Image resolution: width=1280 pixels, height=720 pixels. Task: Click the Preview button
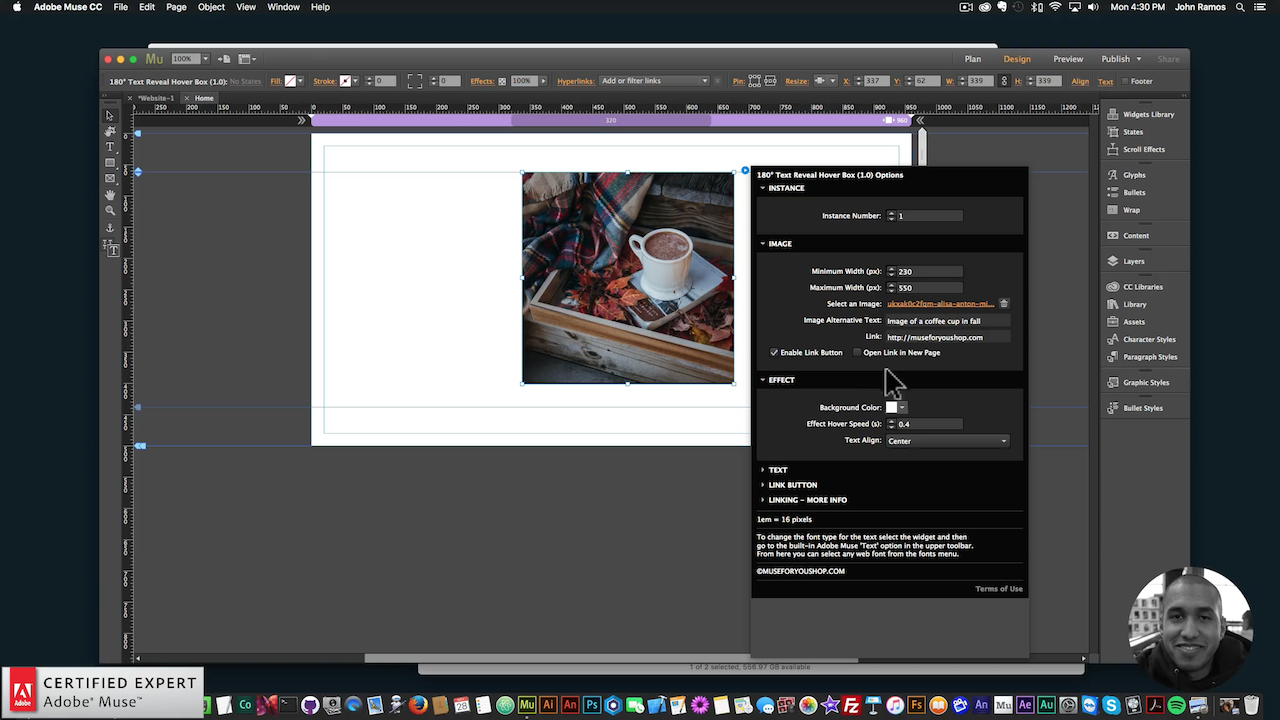click(x=1068, y=59)
